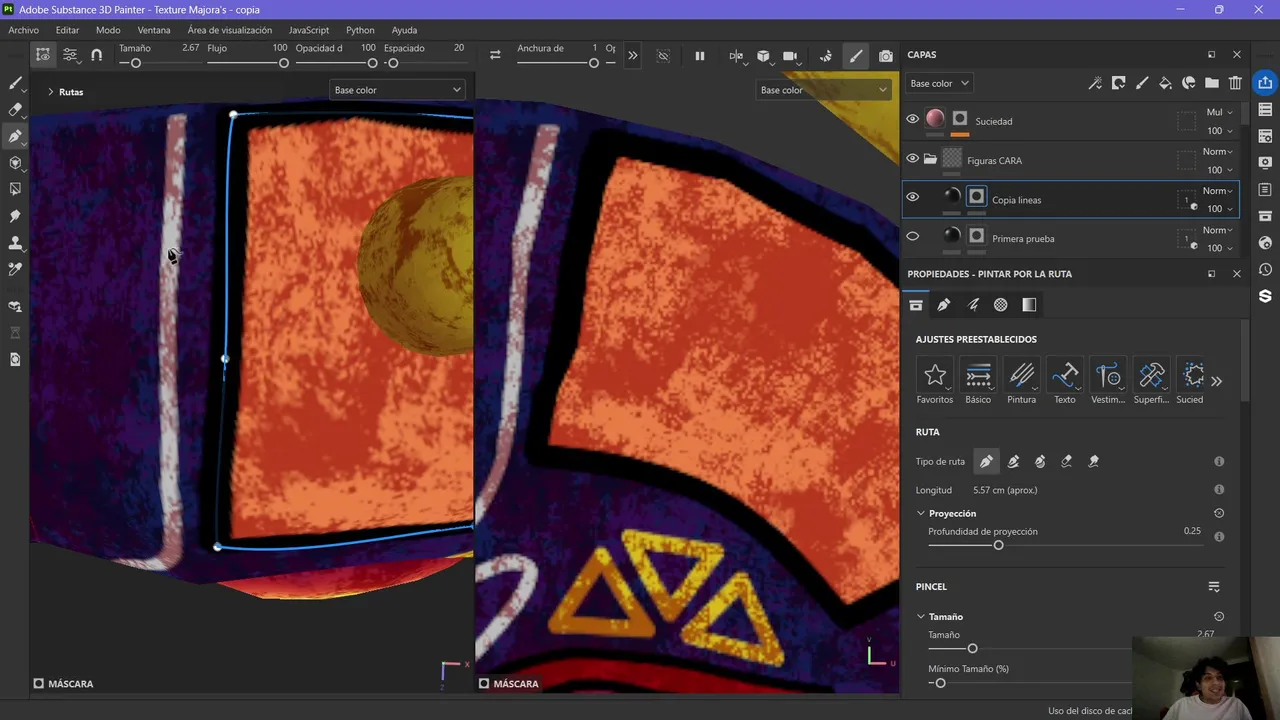The width and height of the screenshot is (1280, 720).
Task: Click the blue export textures button
Action: [1265, 83]
